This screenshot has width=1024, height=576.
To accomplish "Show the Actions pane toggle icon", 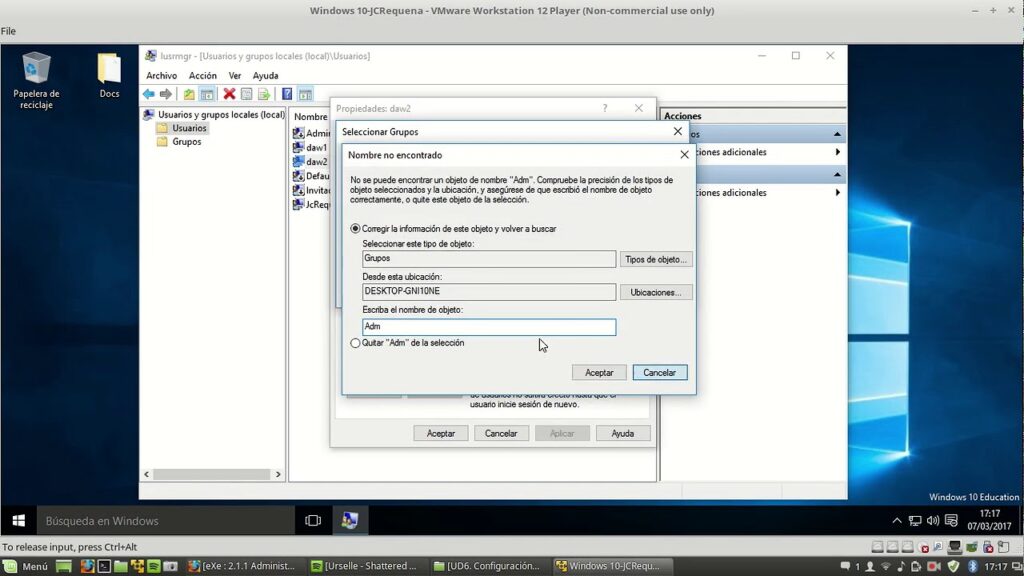I will pos(305,94).
